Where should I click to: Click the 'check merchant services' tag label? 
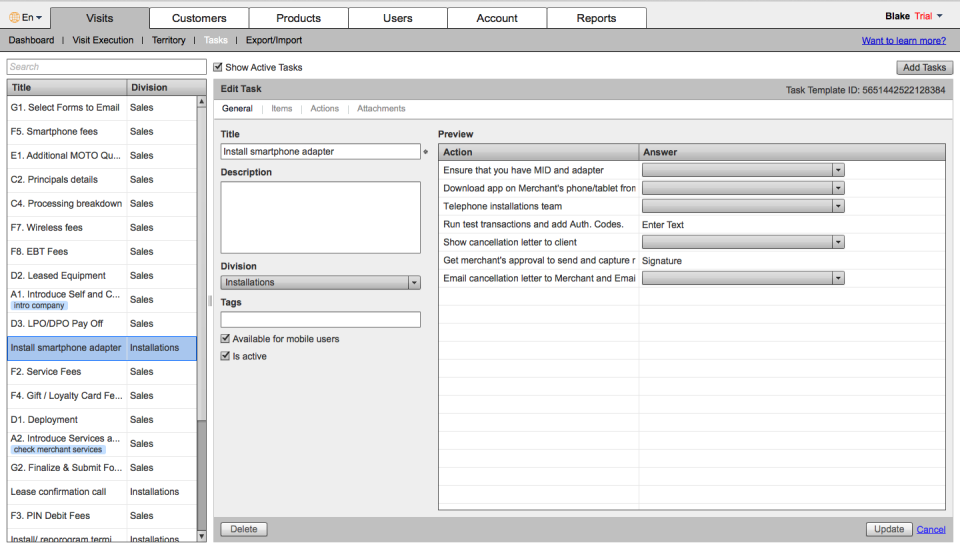pos(58,450)
